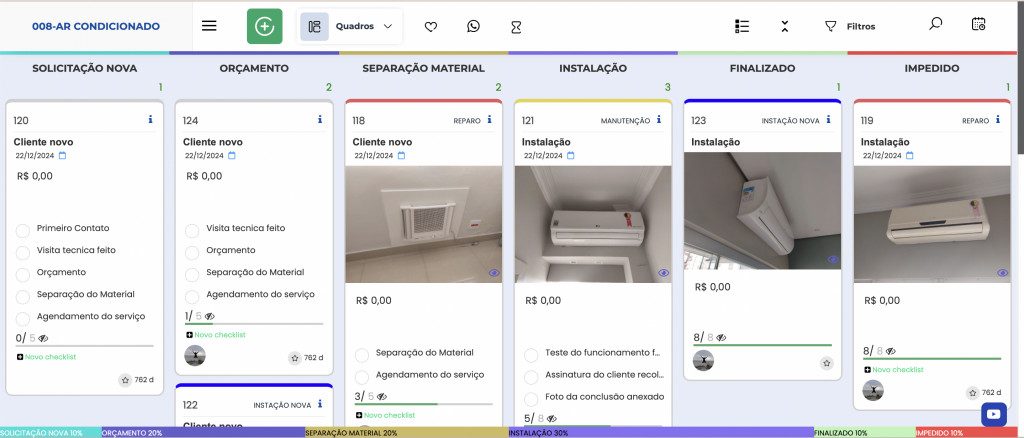Check 'Visita tecnica feito' on card 124
The image size is (1024, 438).
point(192,229)
